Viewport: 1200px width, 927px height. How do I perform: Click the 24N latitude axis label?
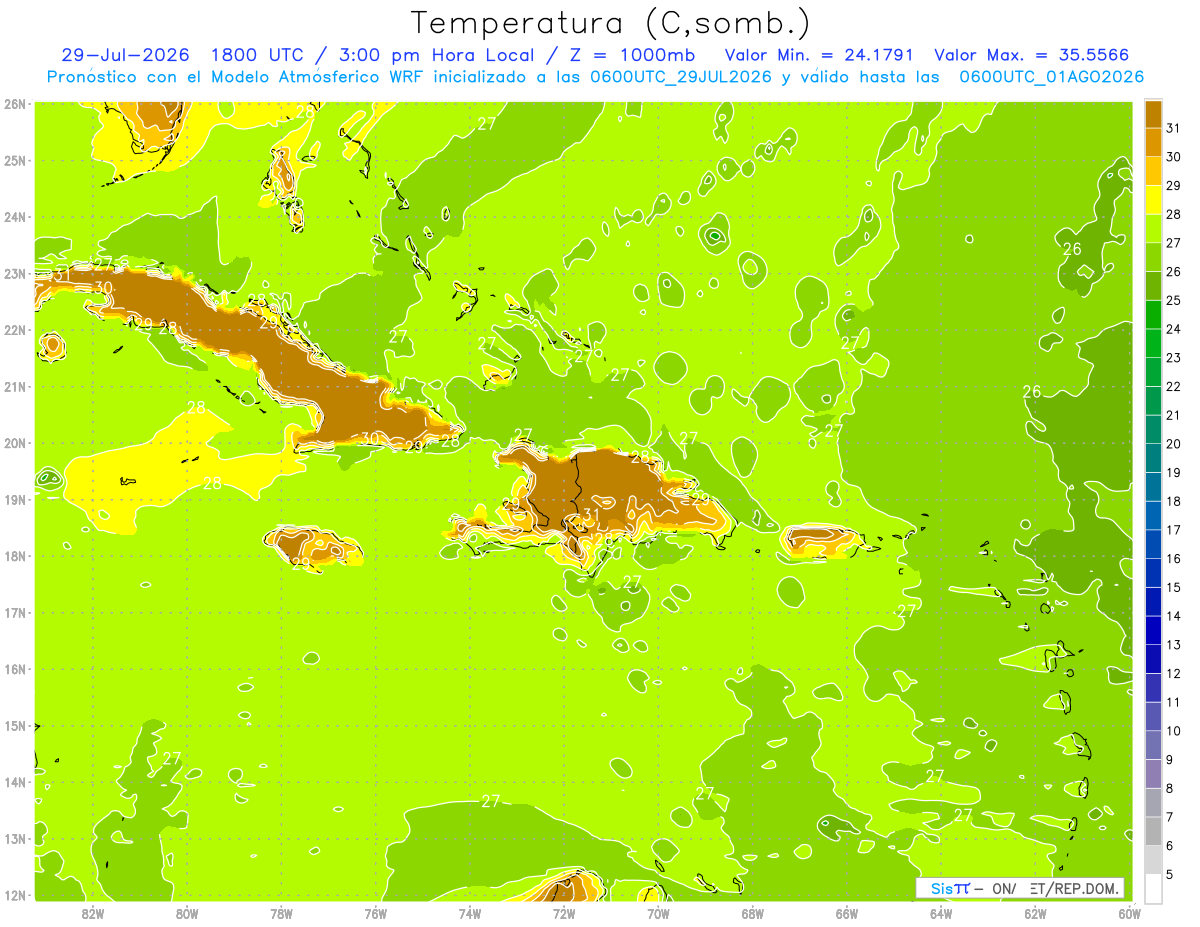point(15,217)
